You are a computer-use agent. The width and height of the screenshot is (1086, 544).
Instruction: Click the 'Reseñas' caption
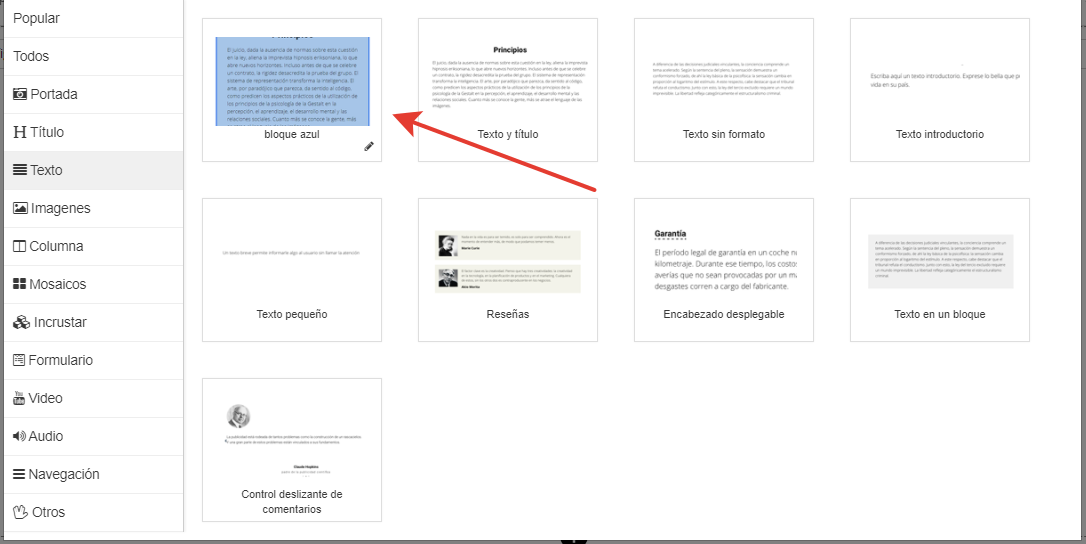pos(508,315)
